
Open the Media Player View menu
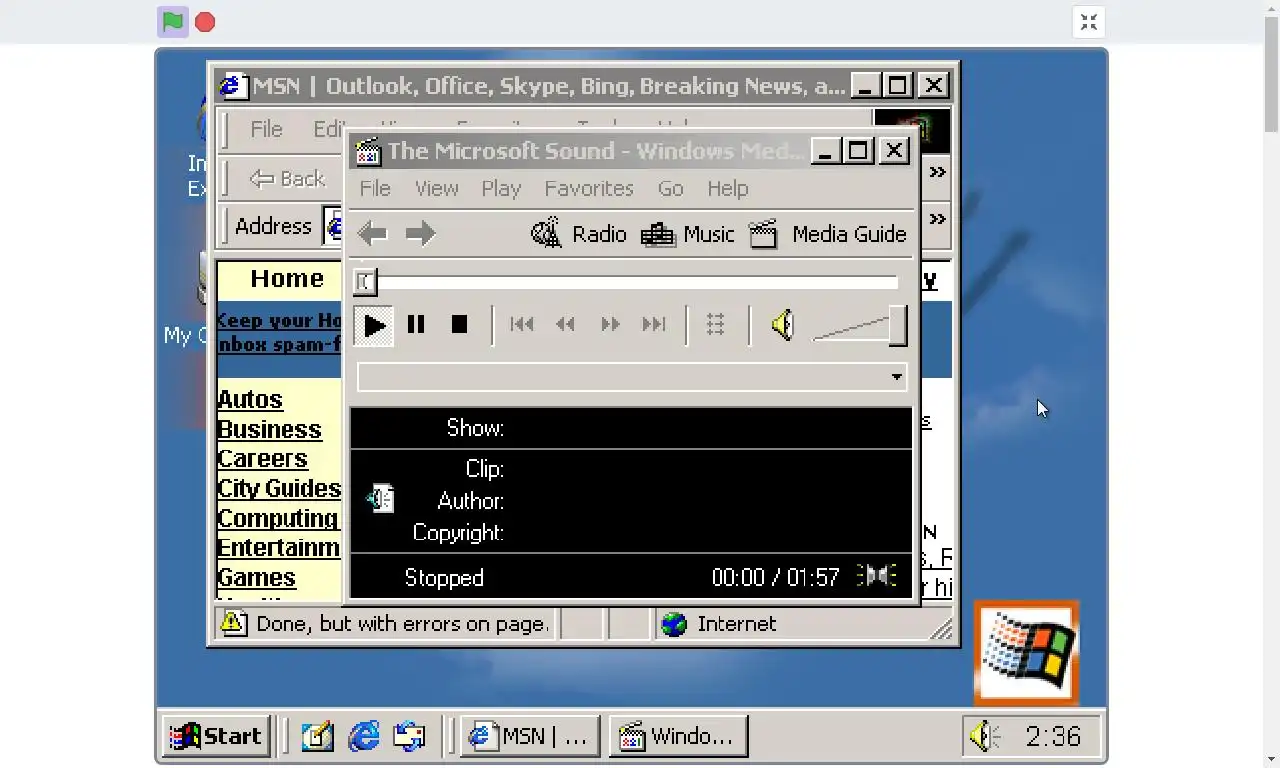click(x=437, y=188)
